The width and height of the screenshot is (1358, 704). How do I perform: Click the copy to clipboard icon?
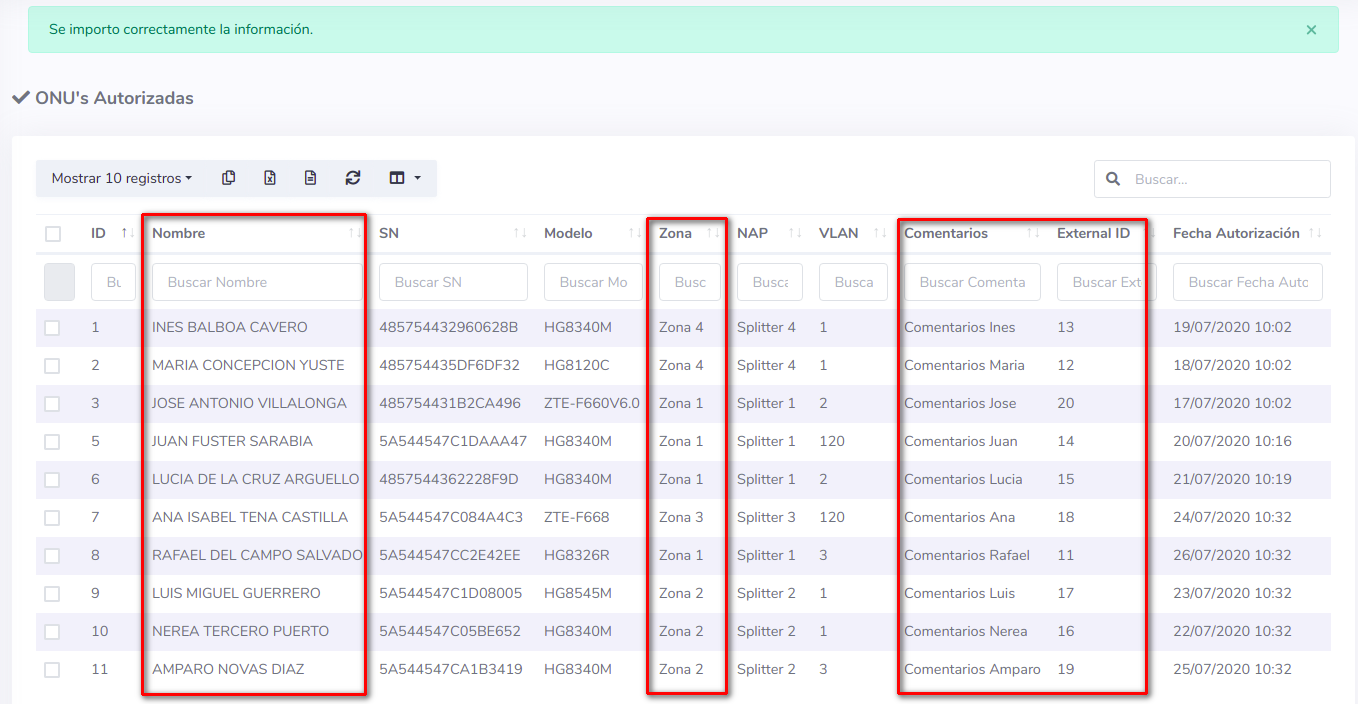click(229, 178)
